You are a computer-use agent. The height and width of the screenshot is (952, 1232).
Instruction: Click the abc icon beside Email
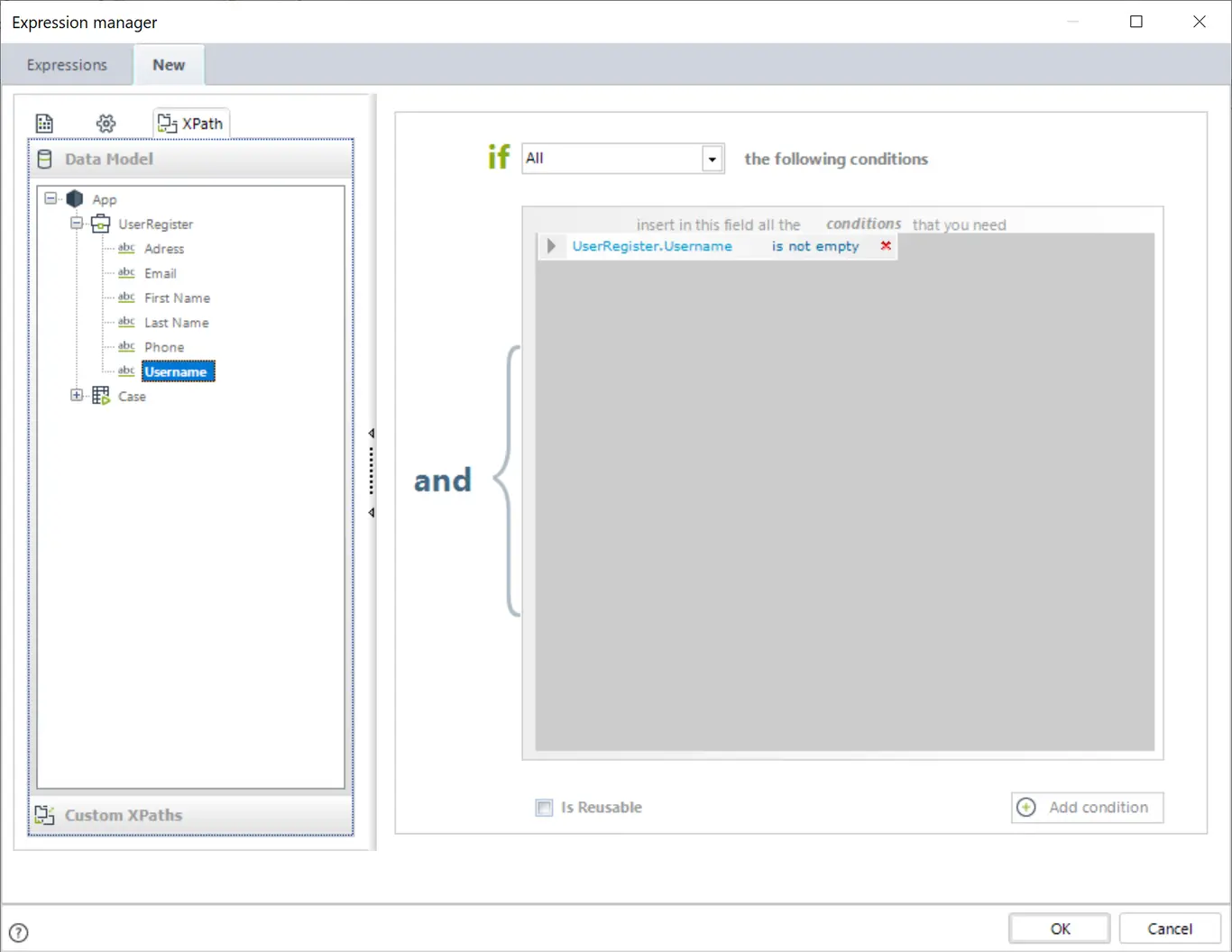(126, 272)
